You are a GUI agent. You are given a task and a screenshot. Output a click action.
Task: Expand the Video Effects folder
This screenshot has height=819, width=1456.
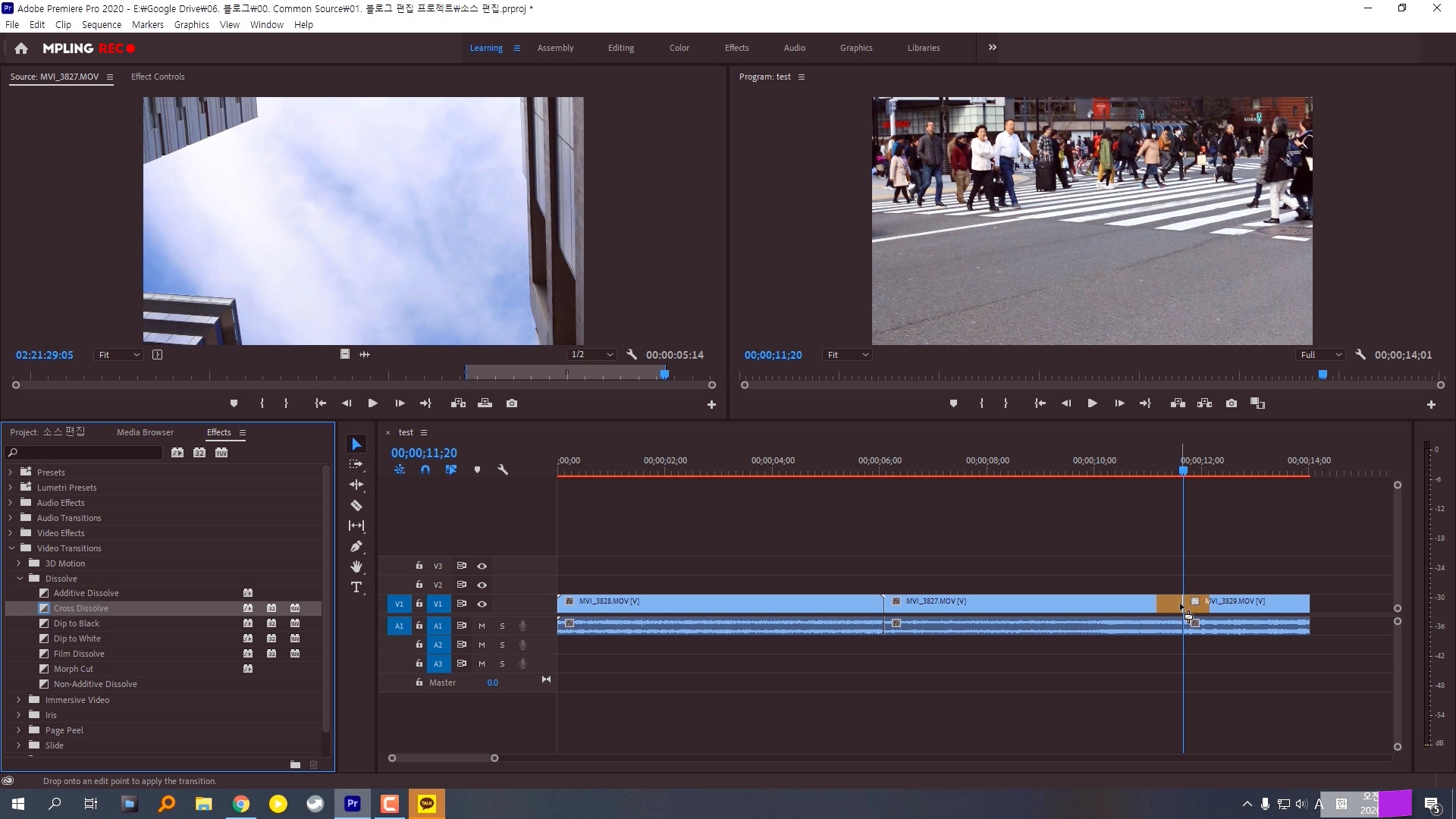11,533
